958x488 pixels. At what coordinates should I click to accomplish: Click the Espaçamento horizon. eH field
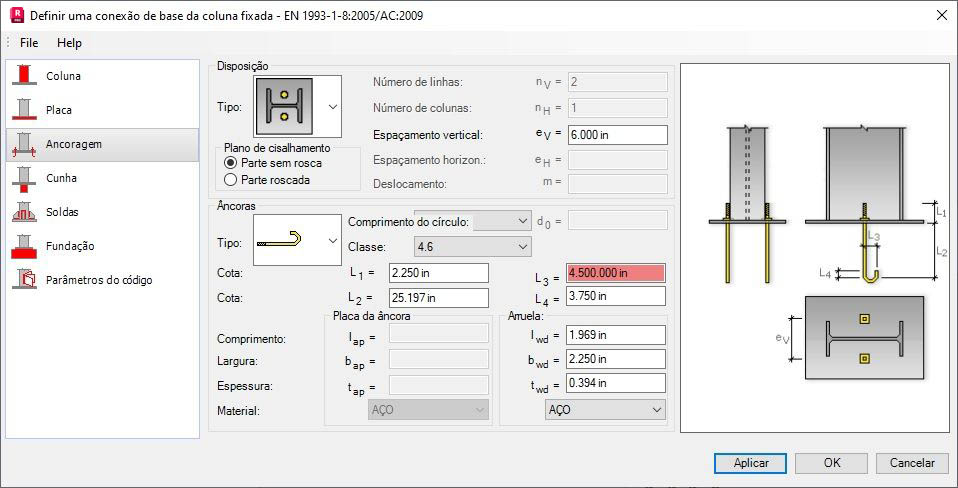(x=617, y=160)
